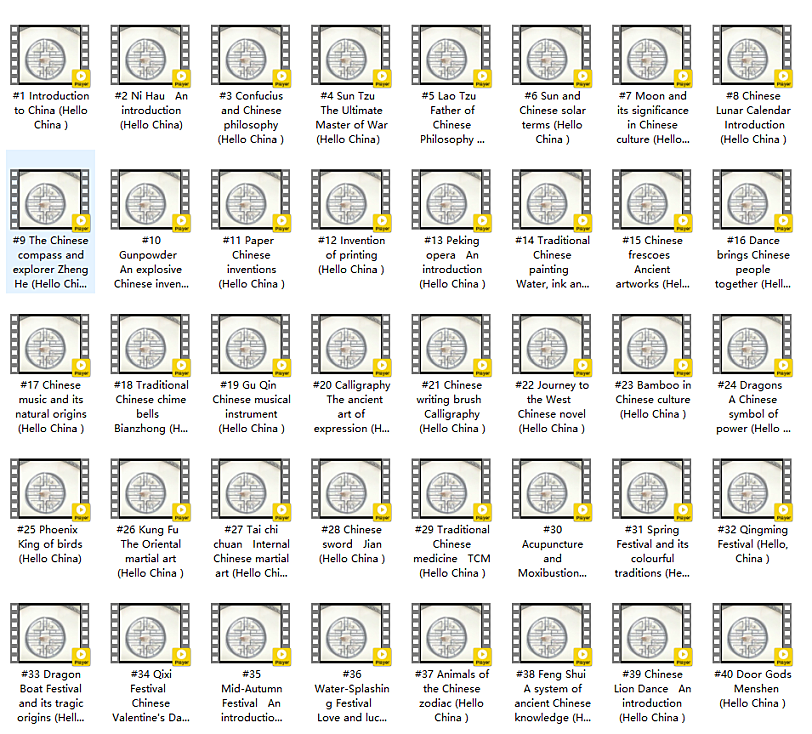Click the #4 Sun Tzu video file icon

click(x=350, y=55)
